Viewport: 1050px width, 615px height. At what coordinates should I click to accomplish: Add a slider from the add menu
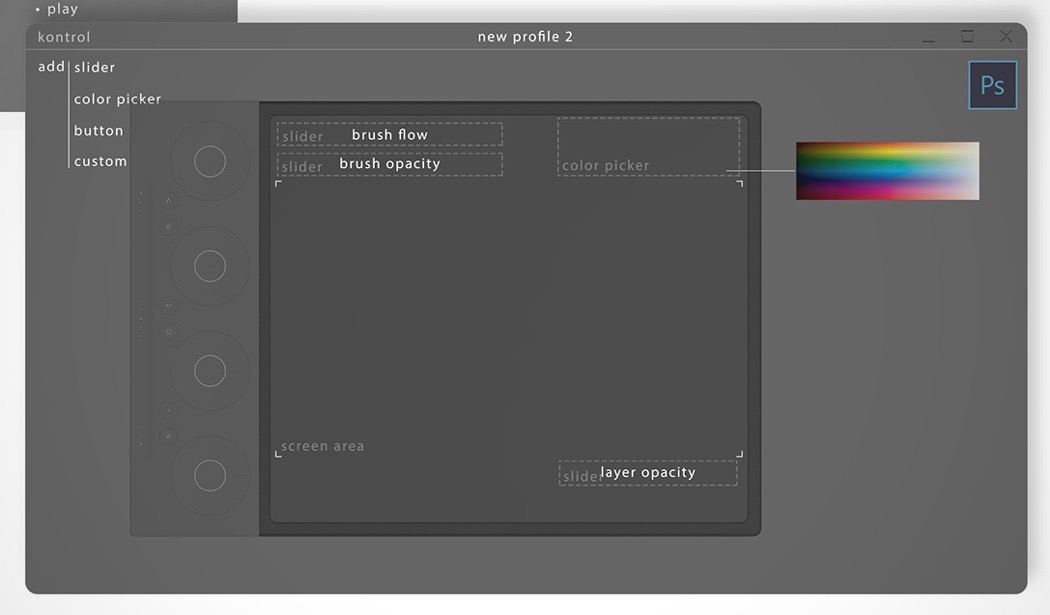pos(95,68)
